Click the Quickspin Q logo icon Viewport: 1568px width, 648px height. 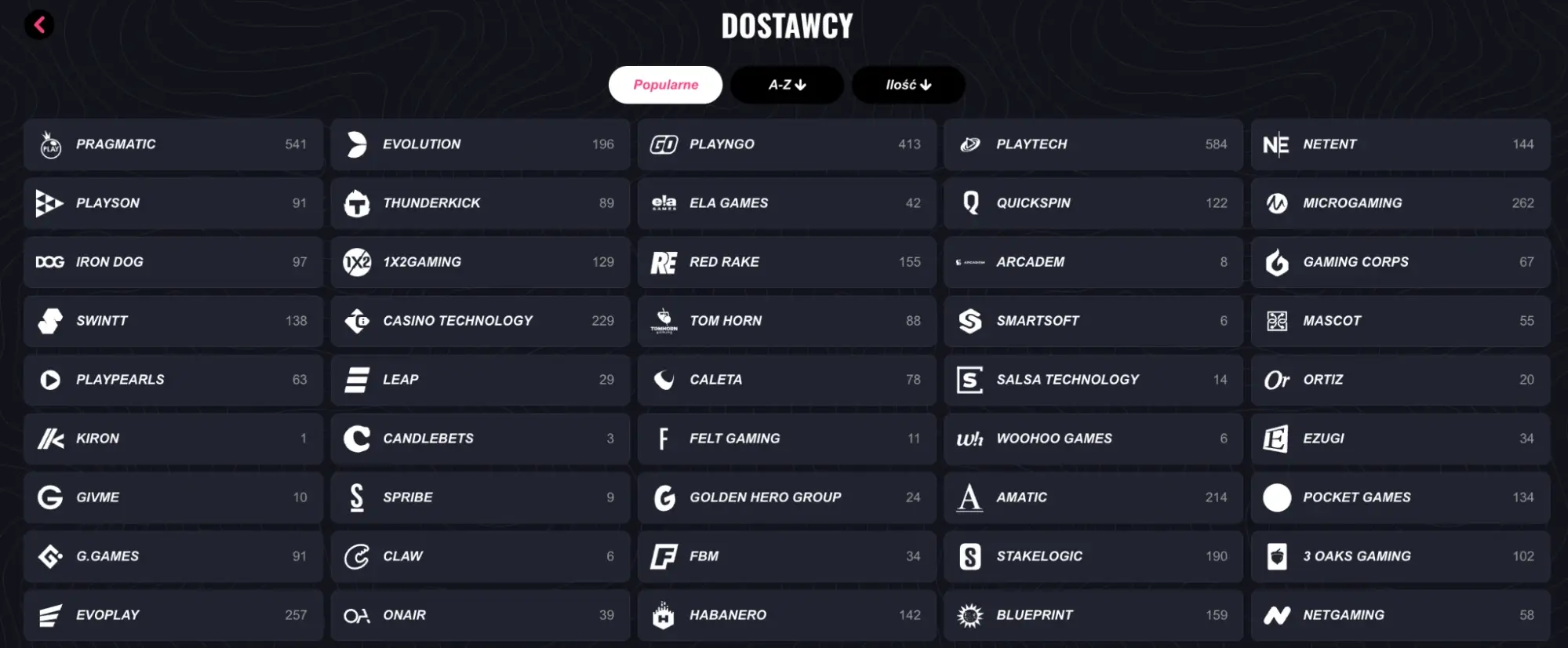pyautogui.click(x=970, y=204)
